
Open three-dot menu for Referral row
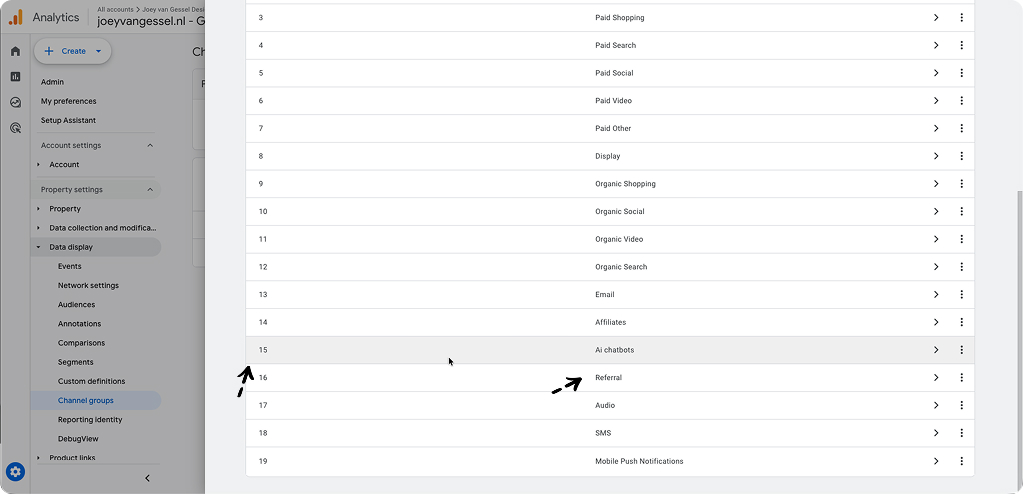961,378
